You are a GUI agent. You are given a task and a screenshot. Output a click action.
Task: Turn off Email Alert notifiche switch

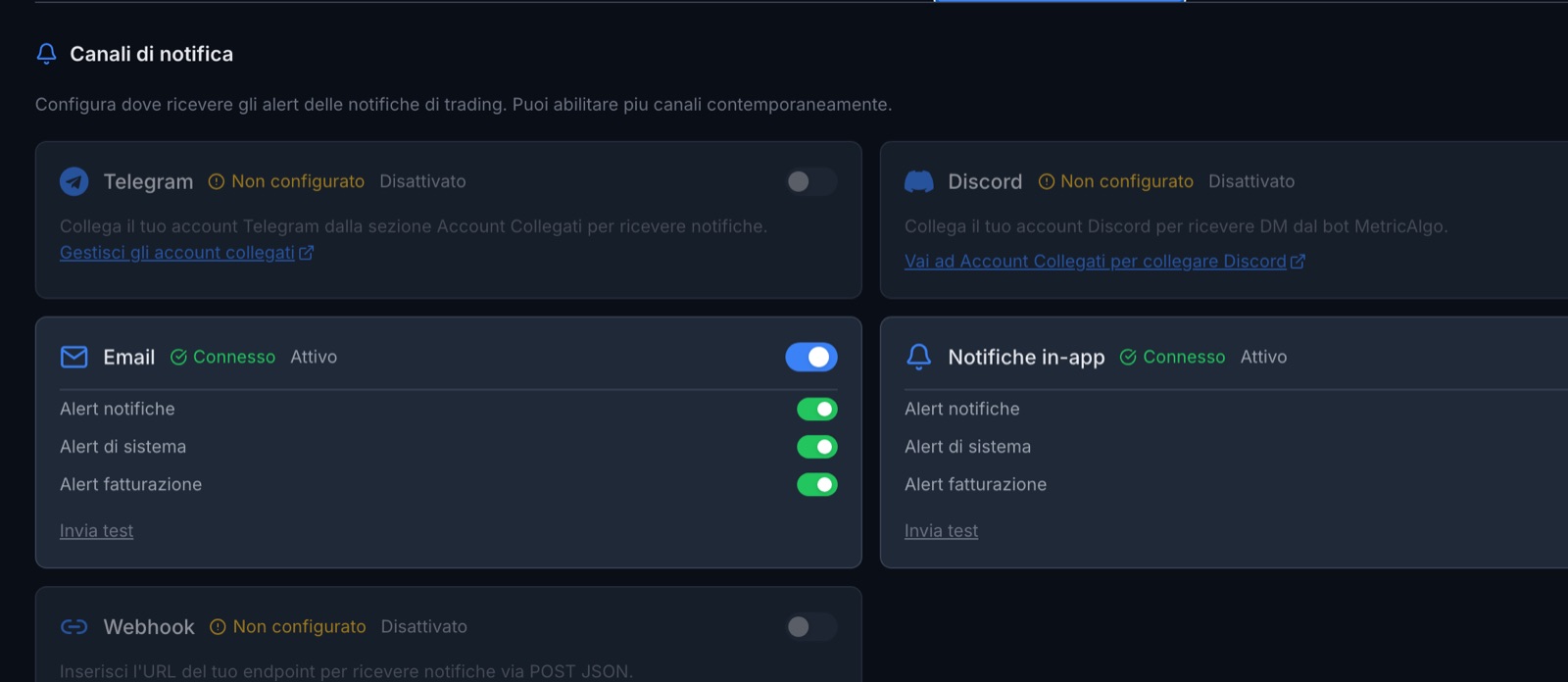coord(817,409)
